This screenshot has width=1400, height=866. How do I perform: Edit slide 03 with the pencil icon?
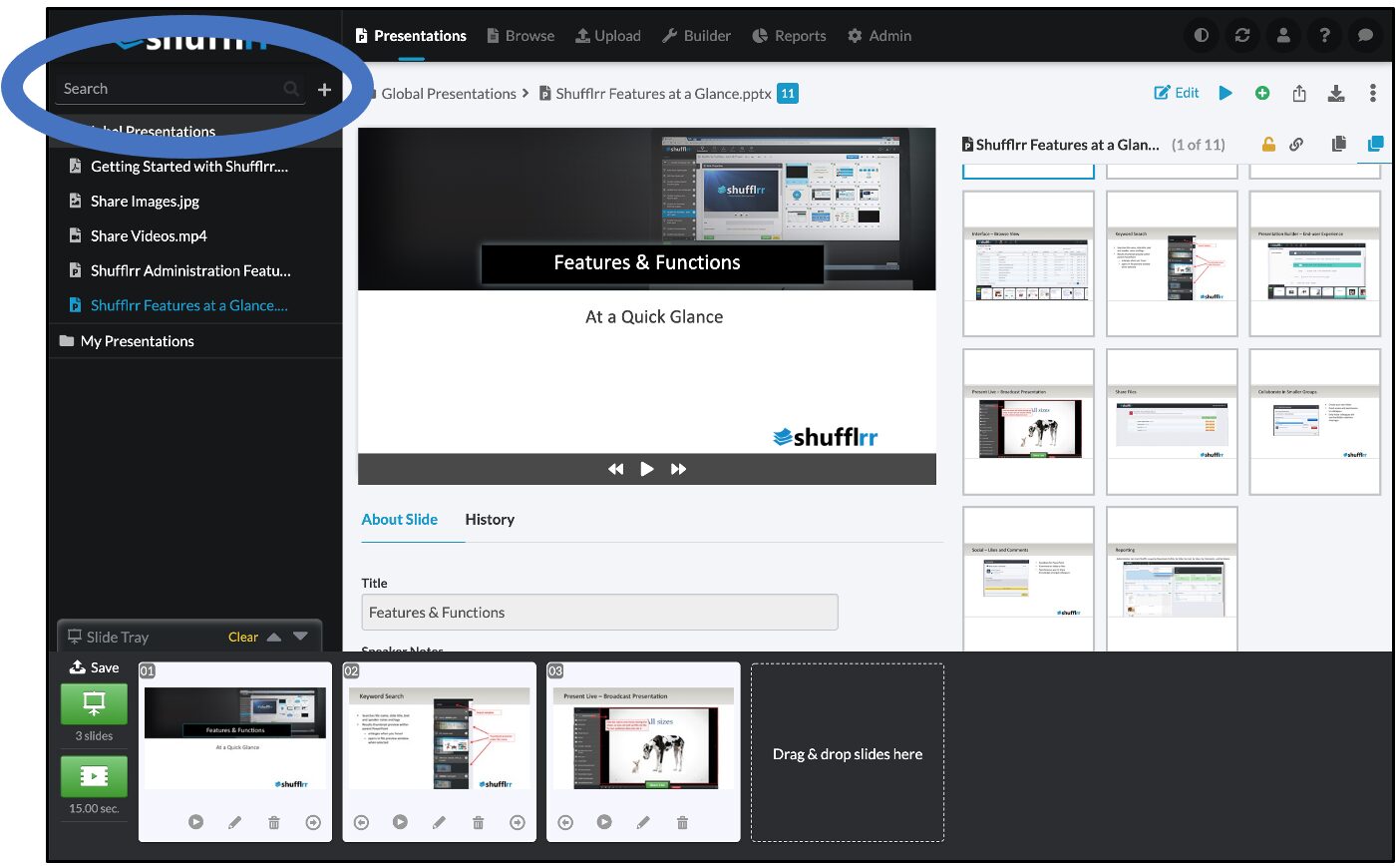(x=643, y=822)
